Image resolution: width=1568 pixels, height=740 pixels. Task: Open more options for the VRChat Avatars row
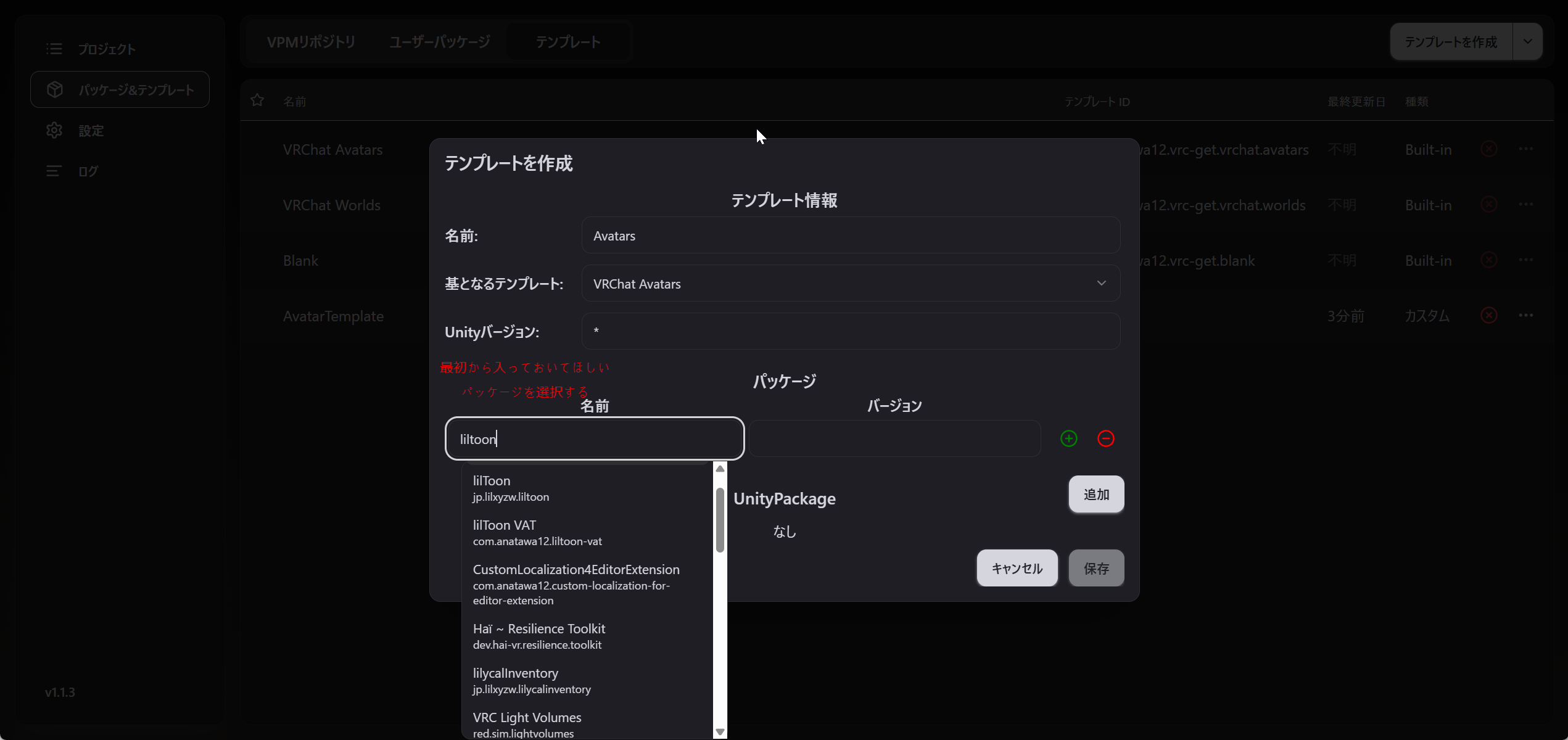[1525, 149]
